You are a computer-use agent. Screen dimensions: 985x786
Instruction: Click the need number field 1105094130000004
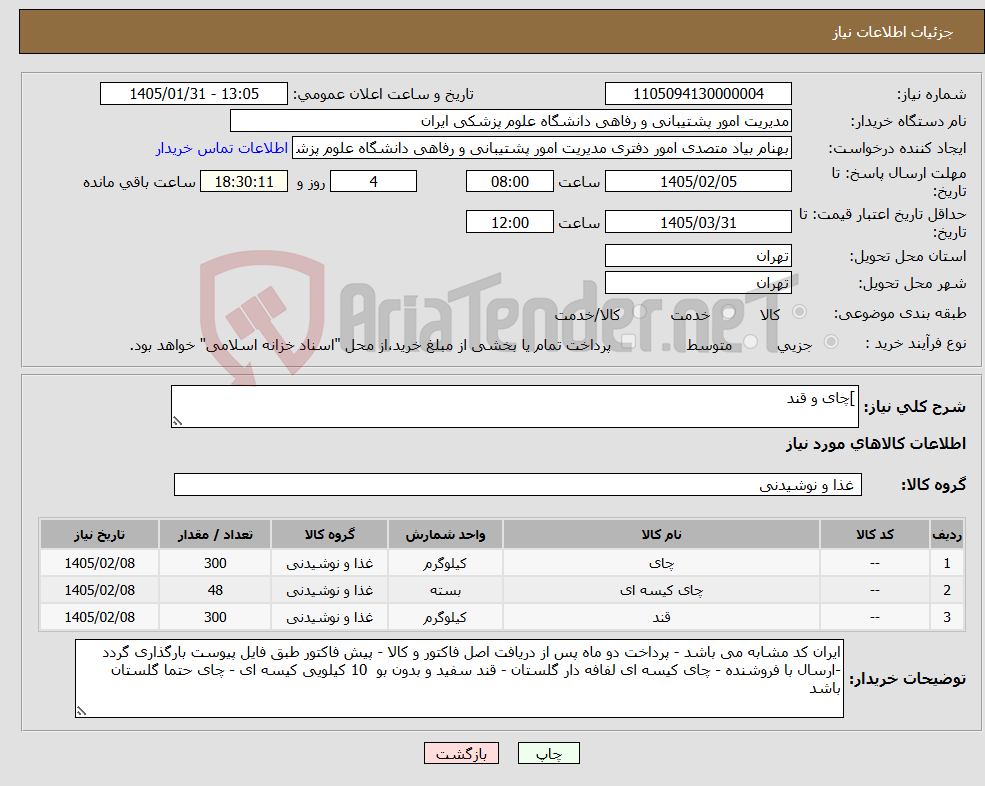[x=698, y=94]
